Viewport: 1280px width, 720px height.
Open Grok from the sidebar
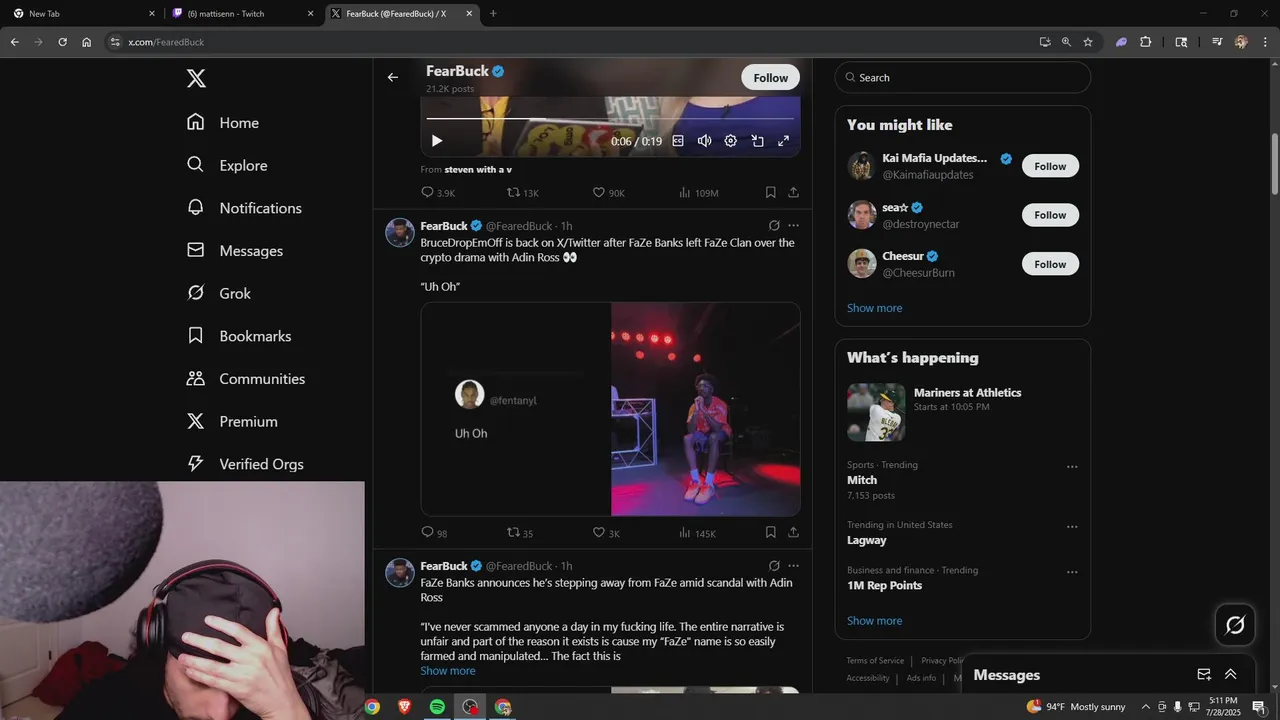218,294
